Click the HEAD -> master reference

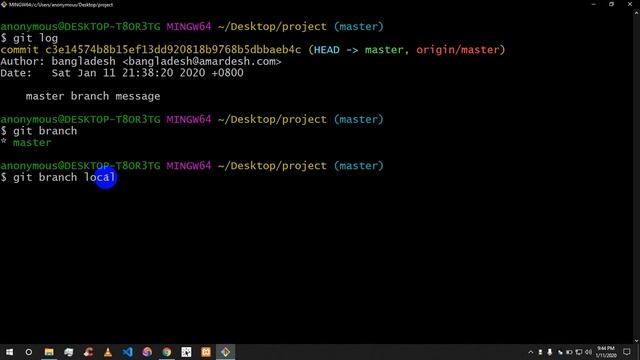[x=358, y=50]
